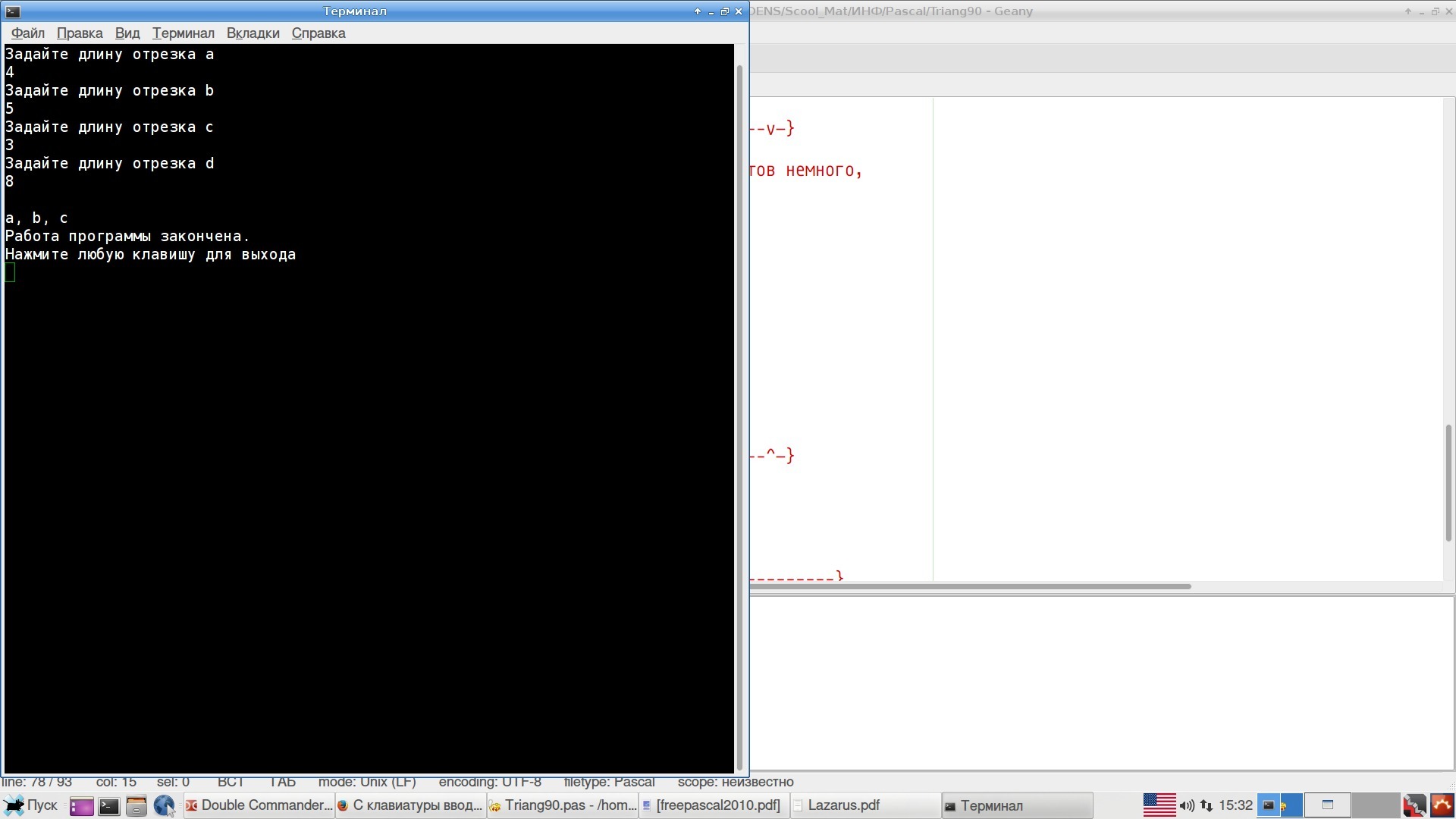
Task: Click US flag keyboard layout indicator
Action: [x=1159, y=805]
